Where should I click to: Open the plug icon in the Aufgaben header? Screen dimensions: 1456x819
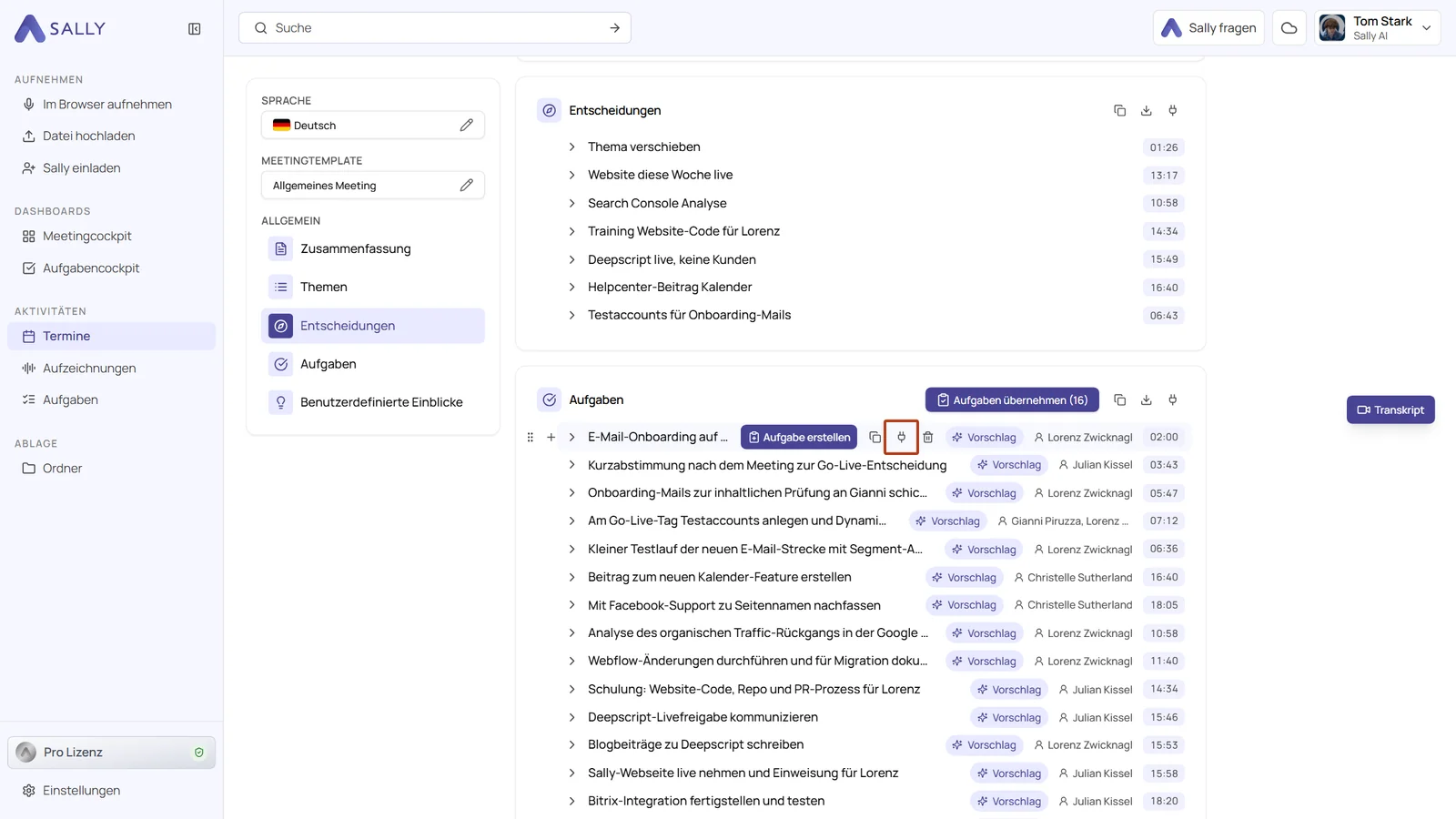coord(1173,400)
